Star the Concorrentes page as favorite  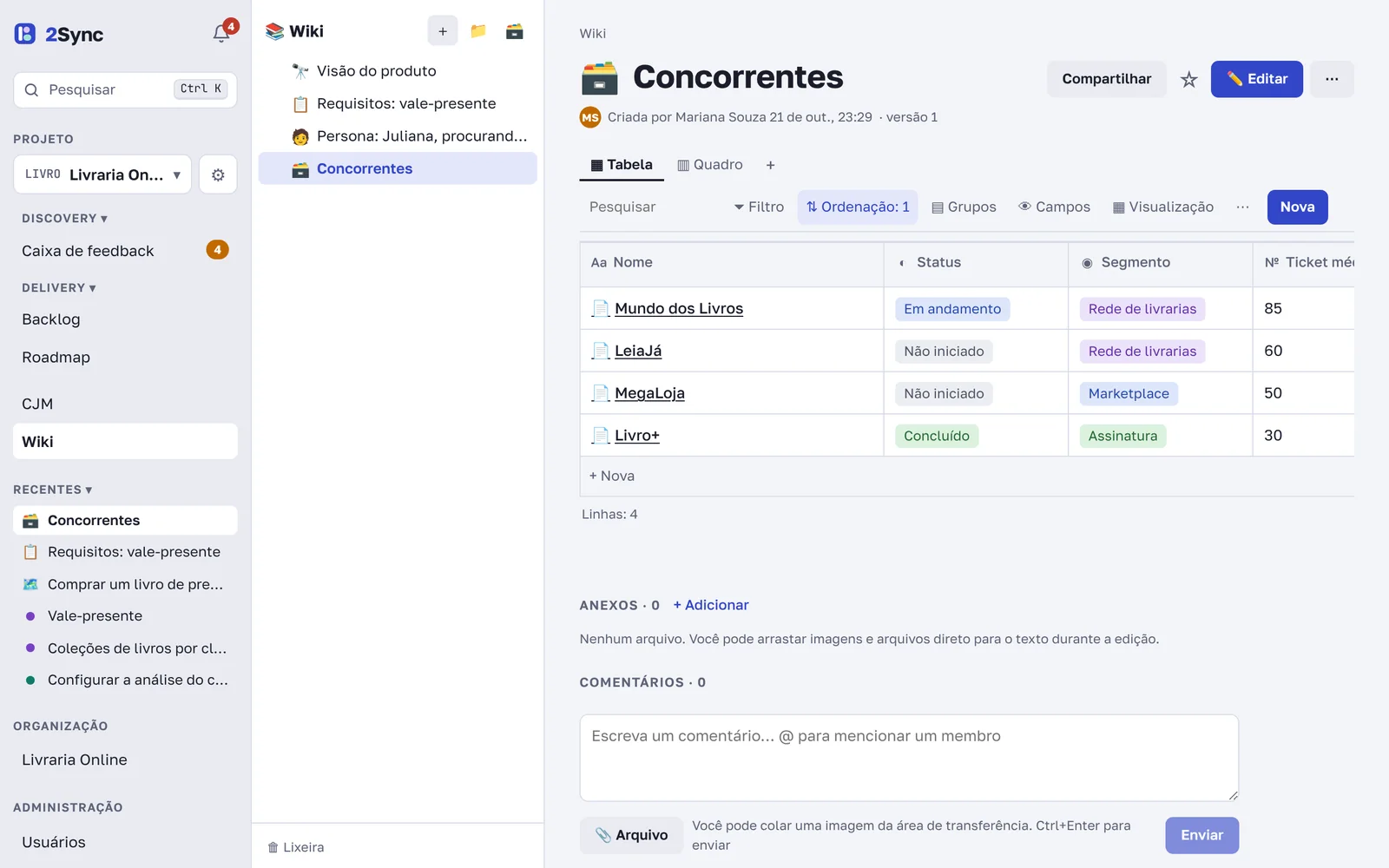tap(1188, 79)
